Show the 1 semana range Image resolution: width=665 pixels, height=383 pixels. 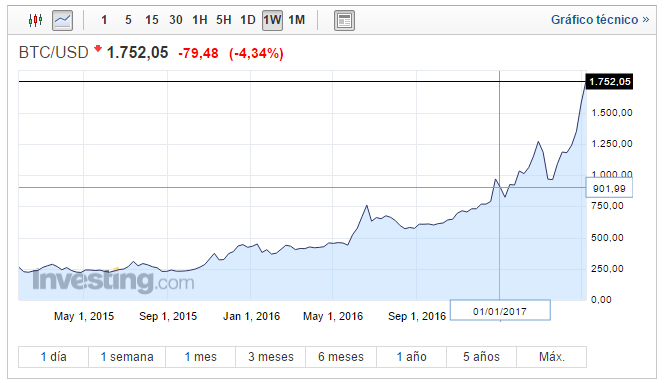coord(127,357)
